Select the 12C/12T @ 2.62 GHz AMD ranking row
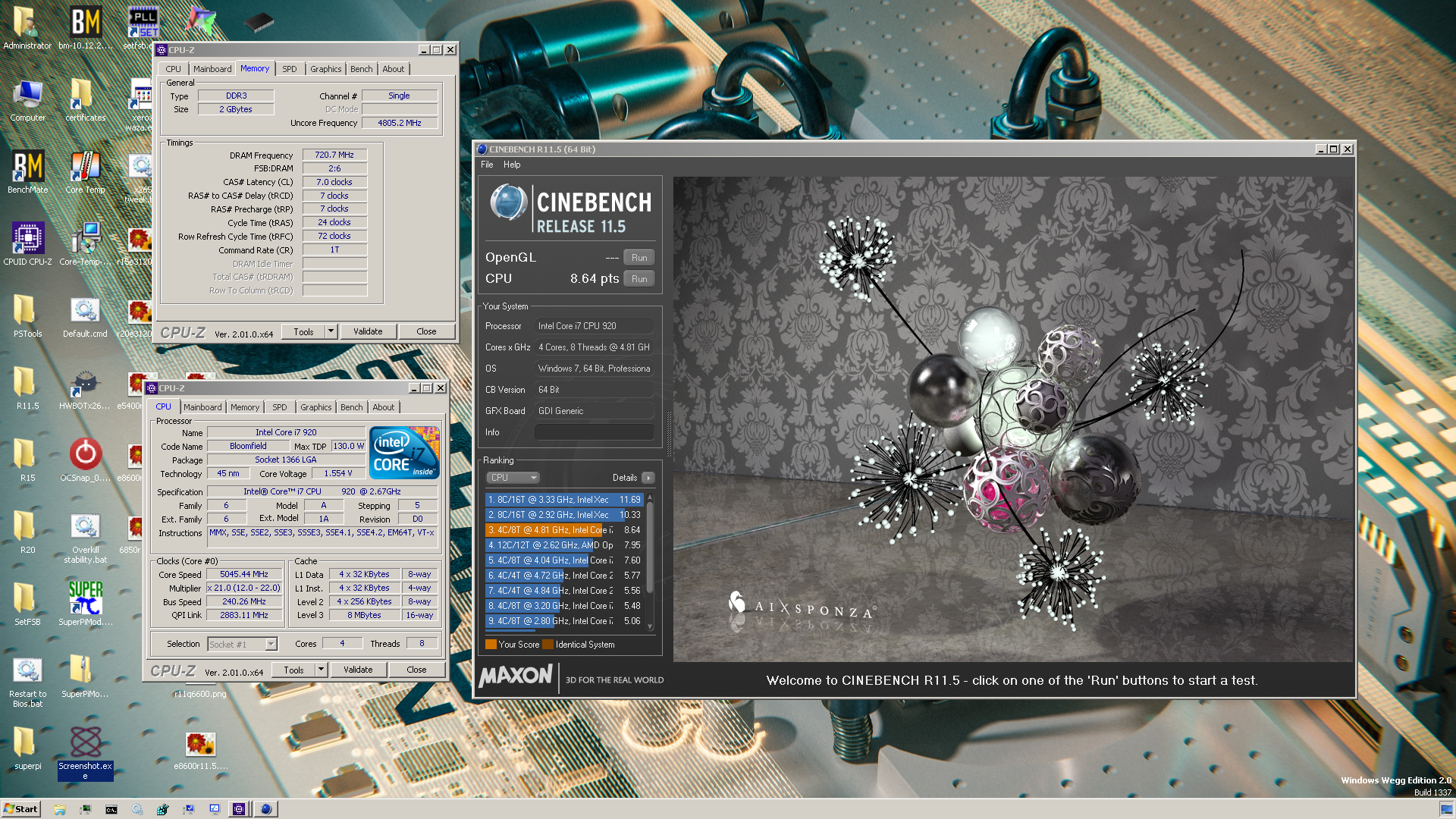1456x819 pixels. [x=564, y=545]
